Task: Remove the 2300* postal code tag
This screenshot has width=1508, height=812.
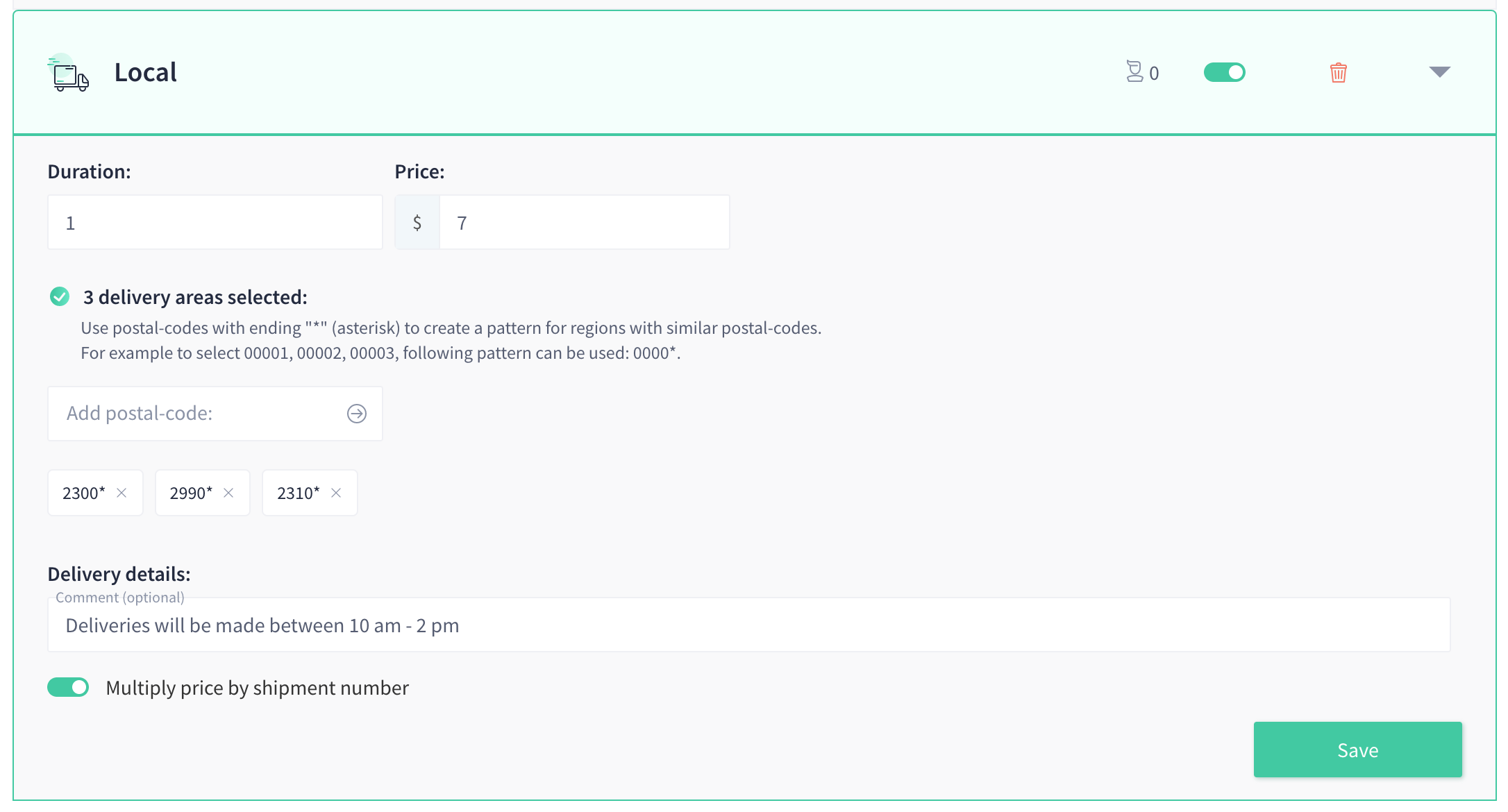Action: coord(122,493)
